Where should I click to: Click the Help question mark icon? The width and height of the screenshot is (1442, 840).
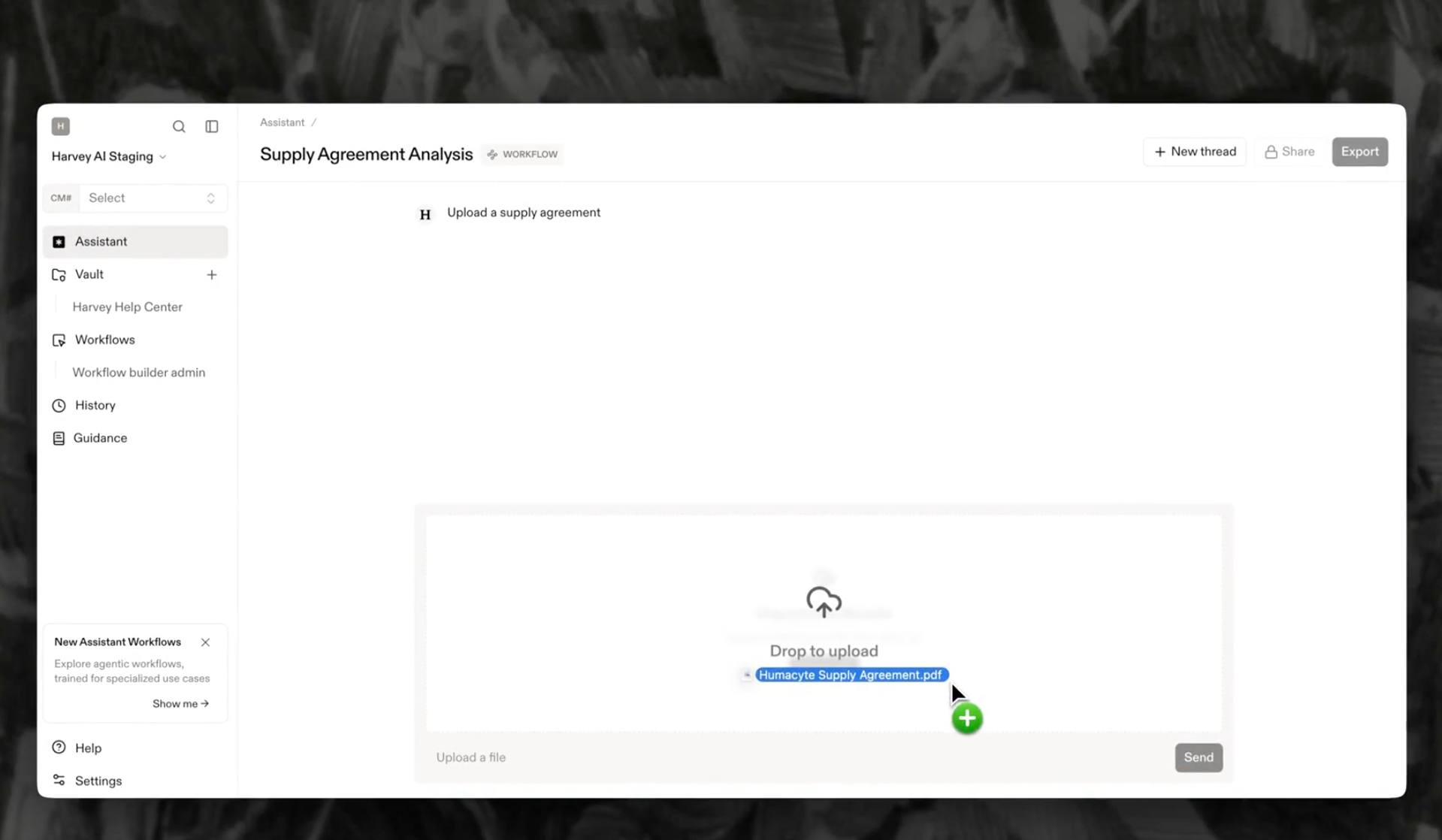[59, 748]
